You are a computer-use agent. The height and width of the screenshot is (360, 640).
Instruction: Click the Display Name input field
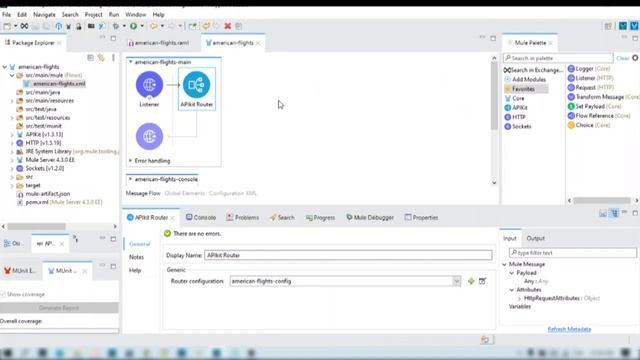tap(348, 255)
